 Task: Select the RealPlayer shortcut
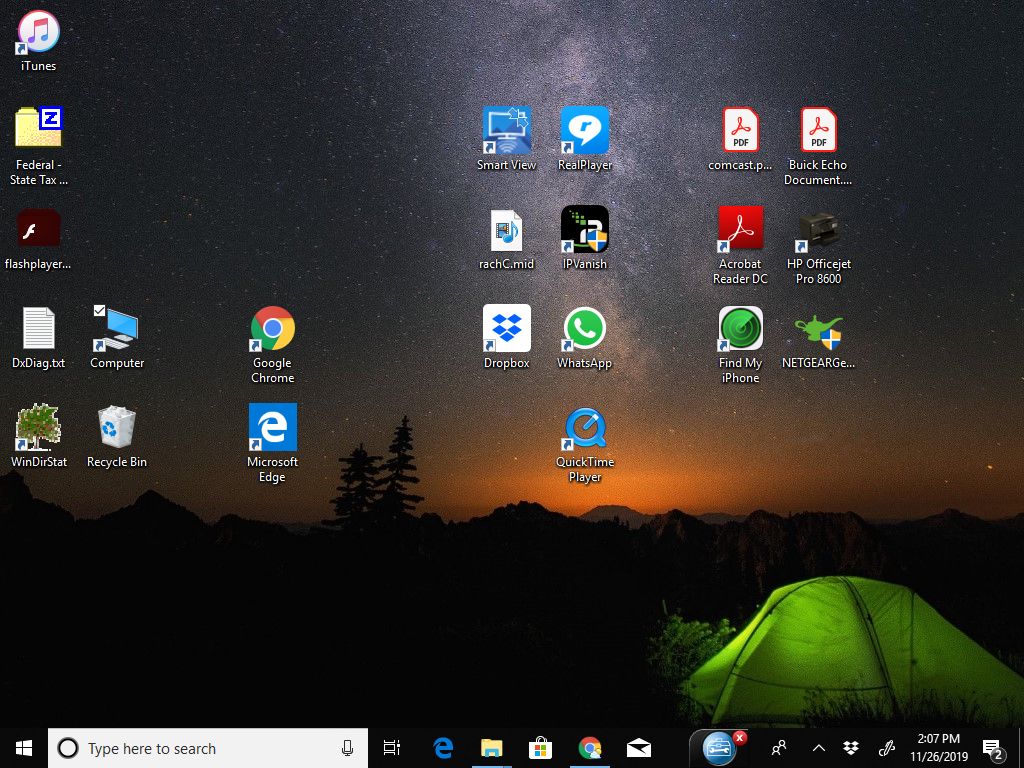coord(585,131)
